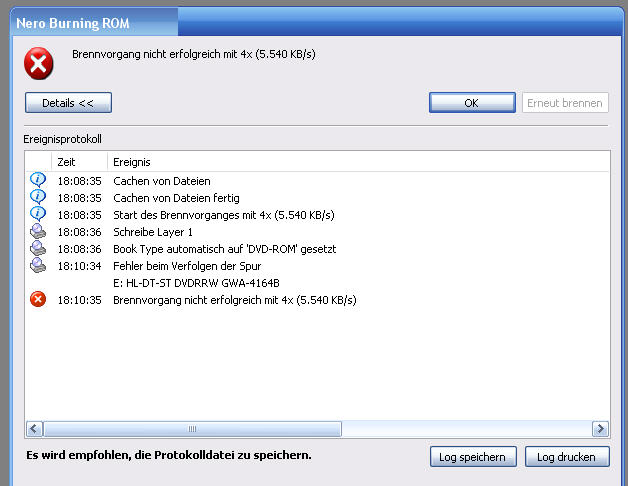This screenshot has width=628, height=486.
Task: Click drive line 'E: HL-DT-ST DVDRRW GWA-4164B'
Action: click(x=196, y=283)
